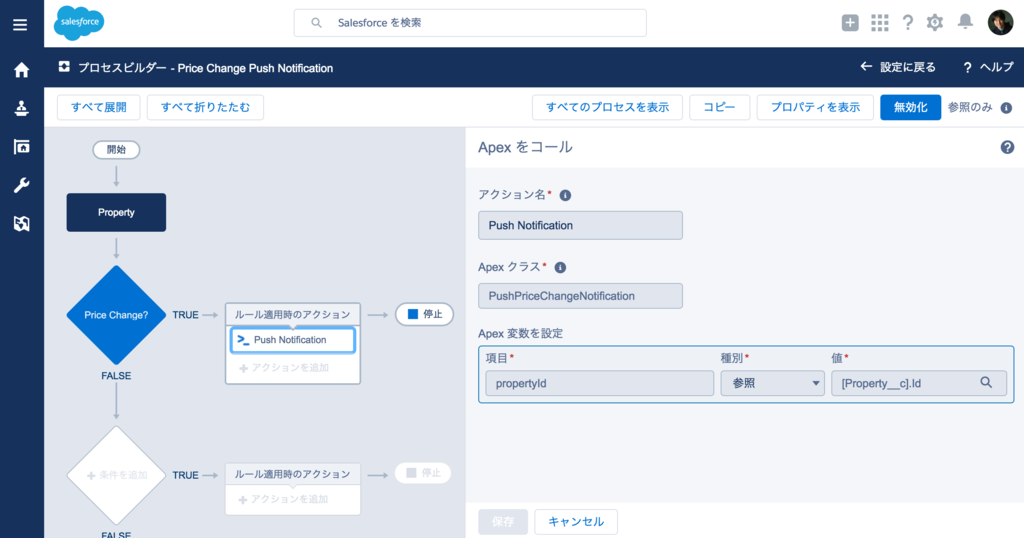Click 参照のみ label
This screenshot has width=1024, height=538.
click(970, 108)
